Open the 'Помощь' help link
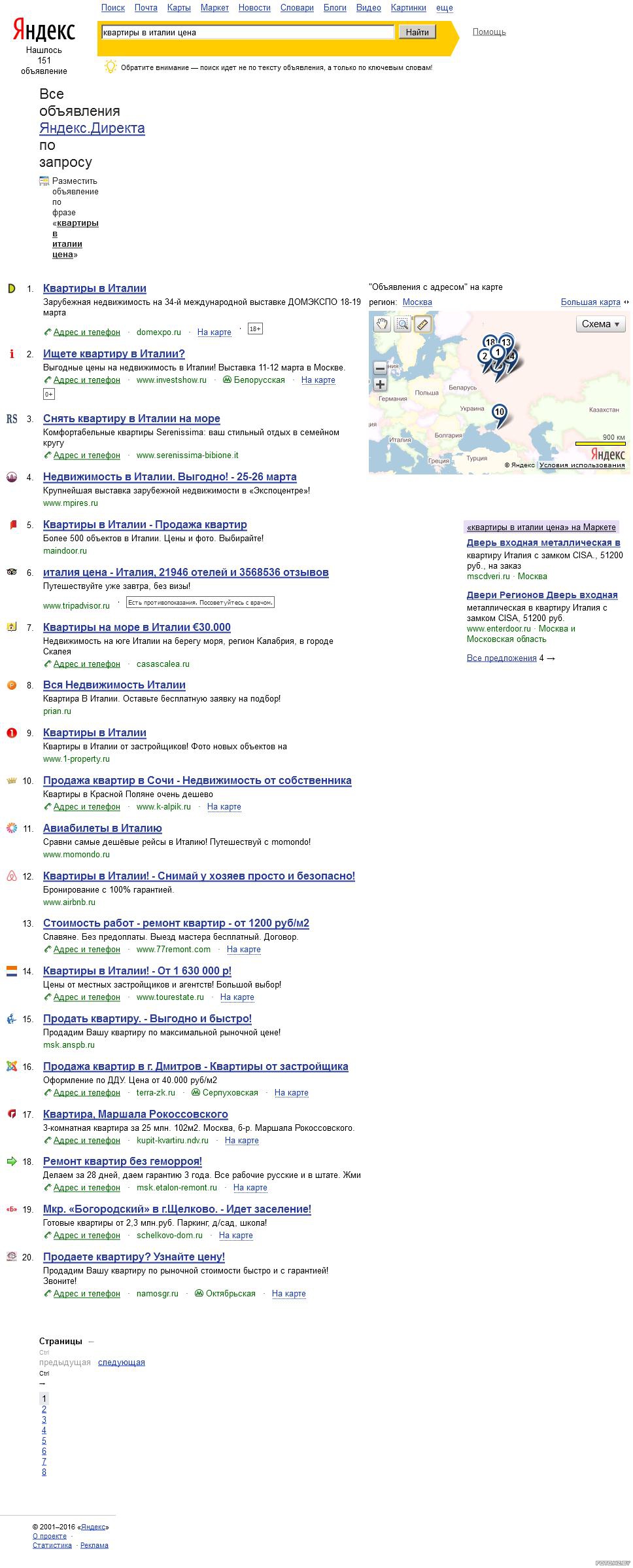This screenshot has width=633, height=1568. click(x=489, y=32)
